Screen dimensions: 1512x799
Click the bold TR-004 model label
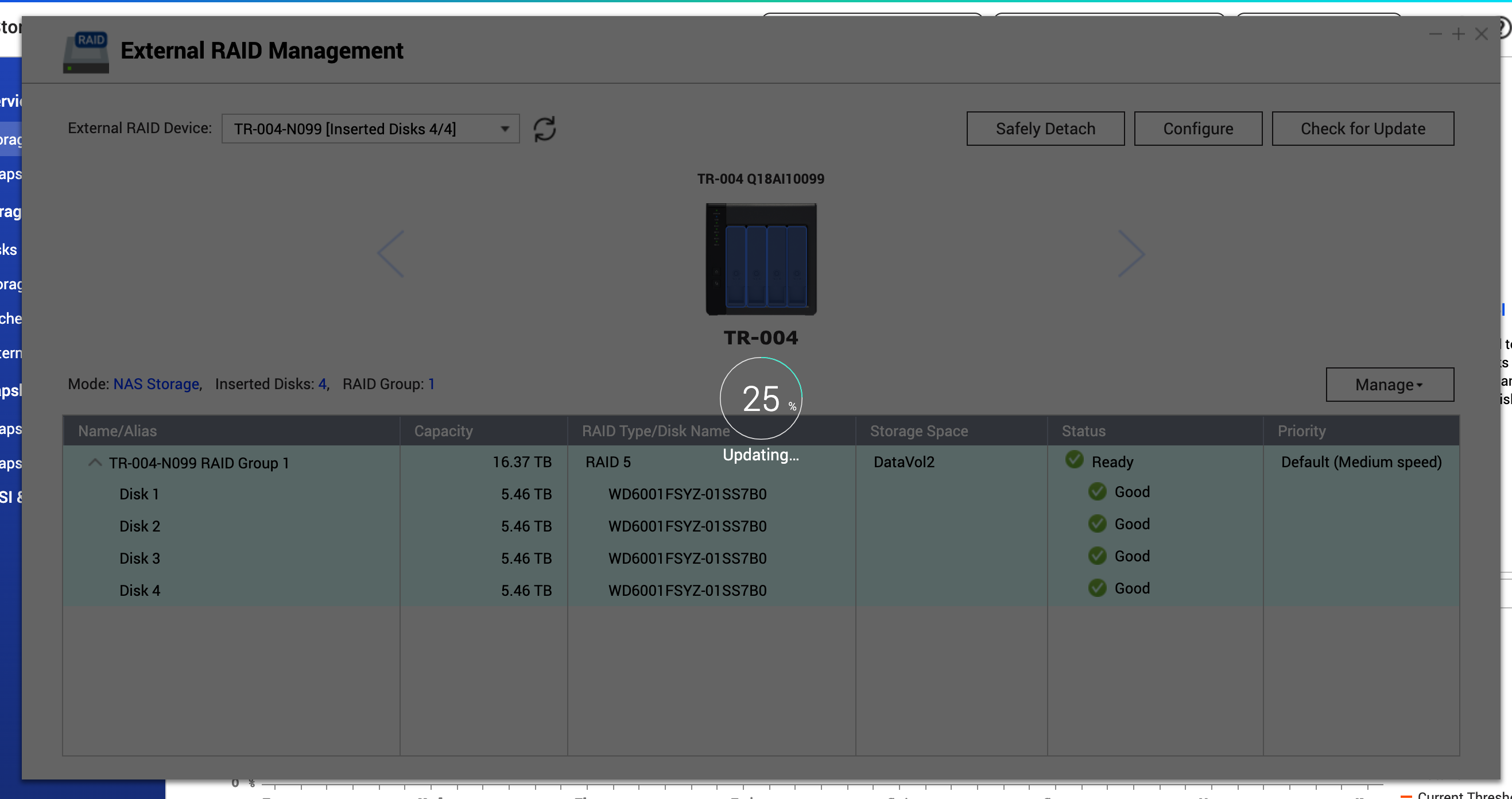click(761, 338)
